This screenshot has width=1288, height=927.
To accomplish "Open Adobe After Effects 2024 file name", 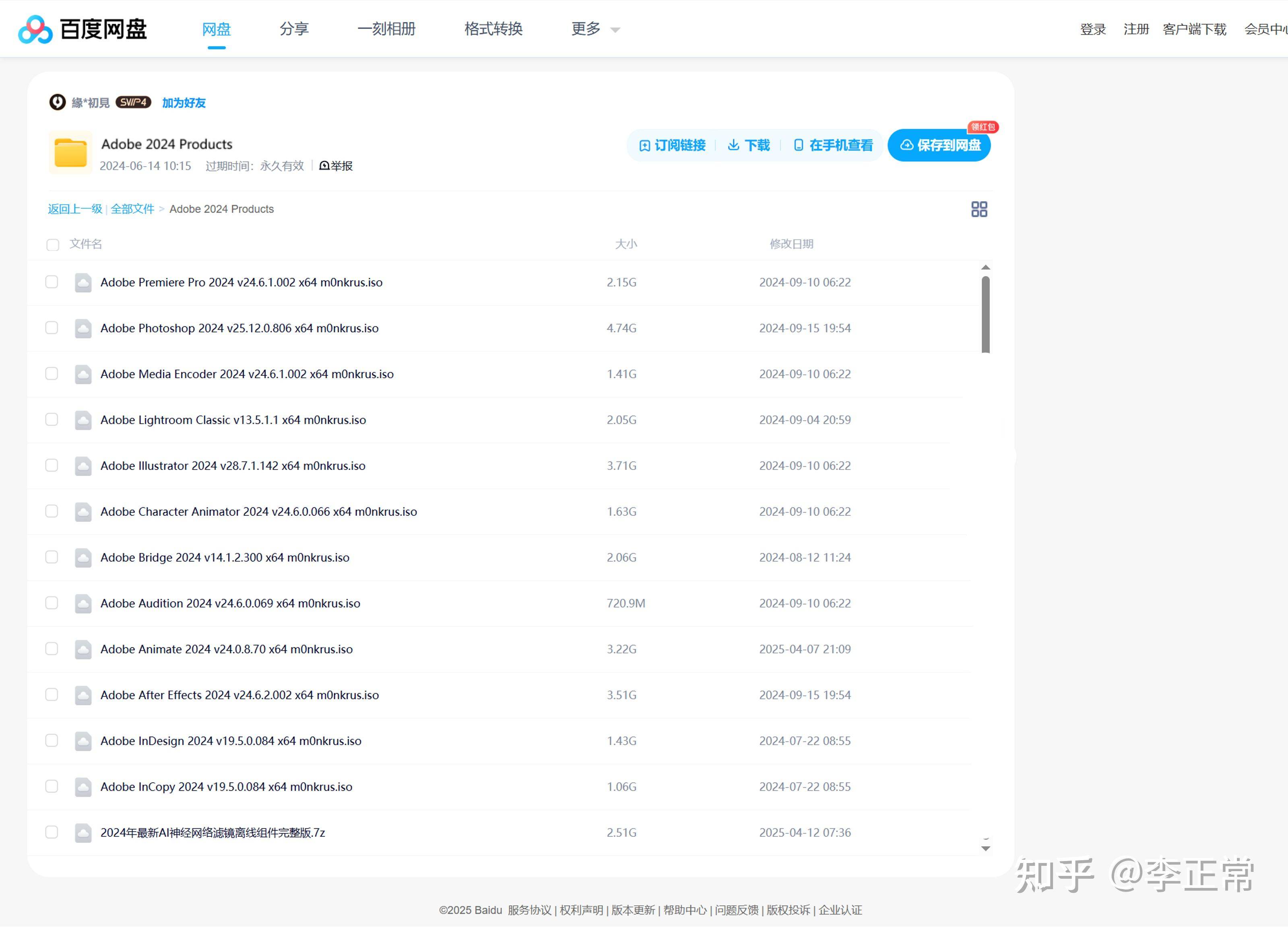I will click(x=239, y=695).
